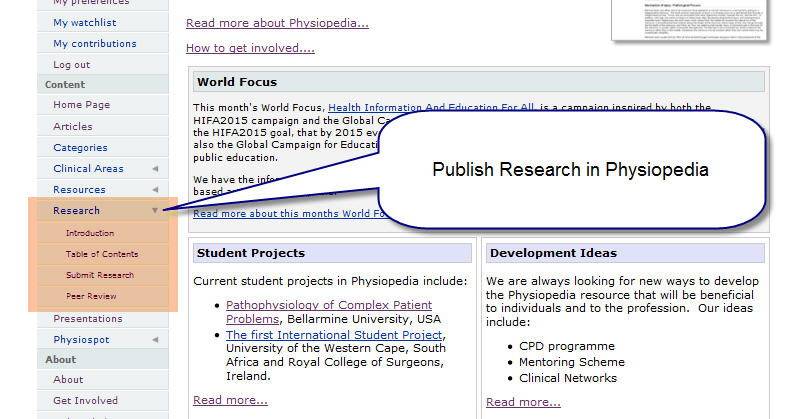Image resolution: width=801 pixels, height=419 pixels.
Task: Collapse the Research submenu arrow
Action: click(155, 211)
